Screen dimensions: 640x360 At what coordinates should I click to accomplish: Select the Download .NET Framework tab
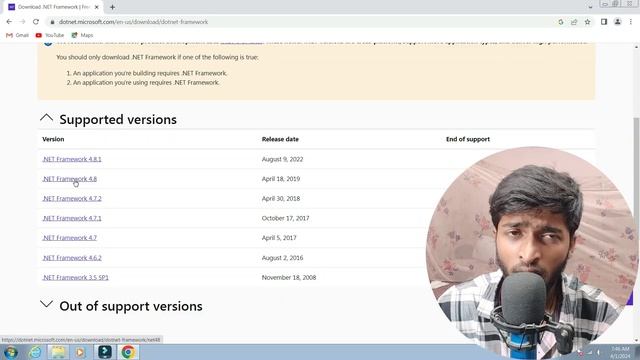coord(53,7)
